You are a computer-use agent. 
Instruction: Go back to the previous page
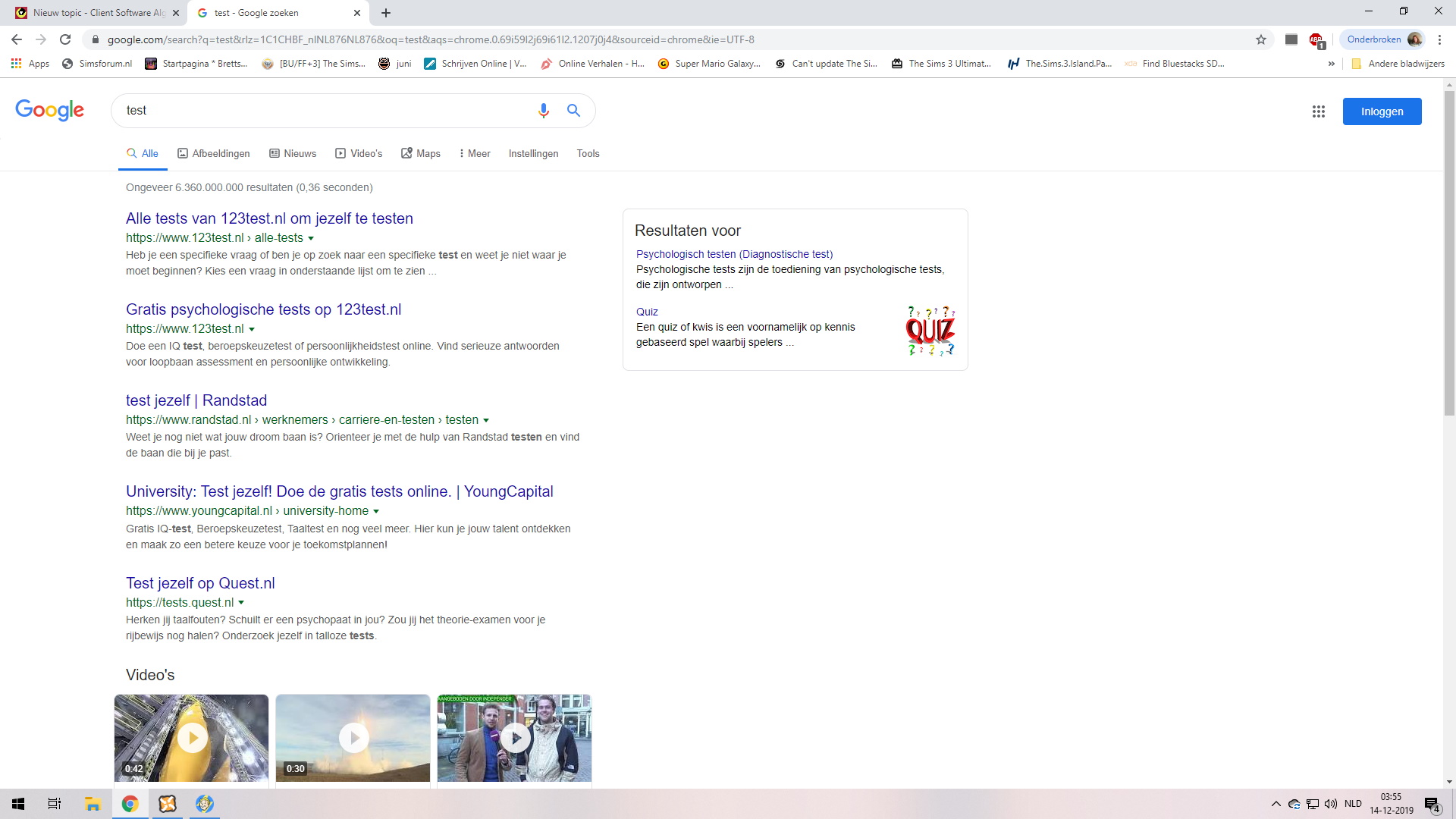tap(17, 39)
